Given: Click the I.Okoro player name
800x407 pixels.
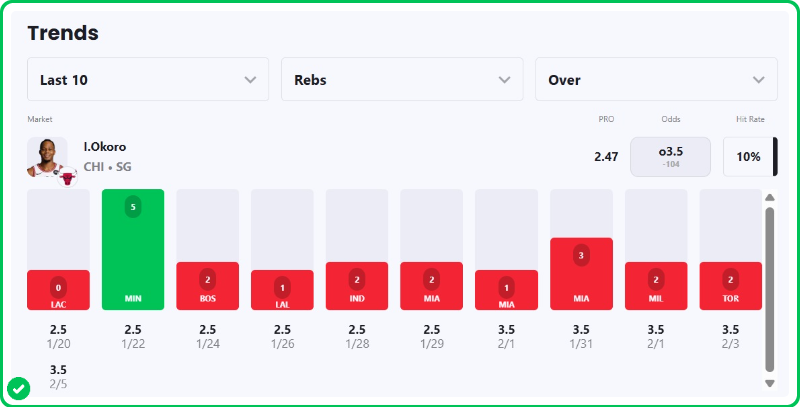Looking at the screenshot, I should pos(105,147).
